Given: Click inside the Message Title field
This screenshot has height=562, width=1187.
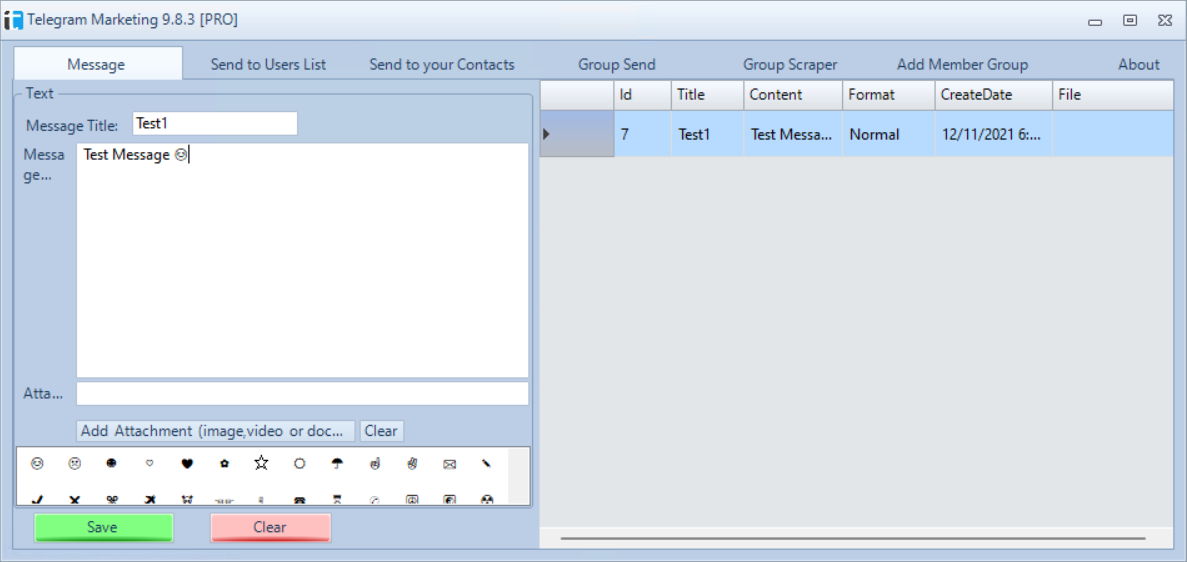Looking at the screenshot, I should (214, 124).
